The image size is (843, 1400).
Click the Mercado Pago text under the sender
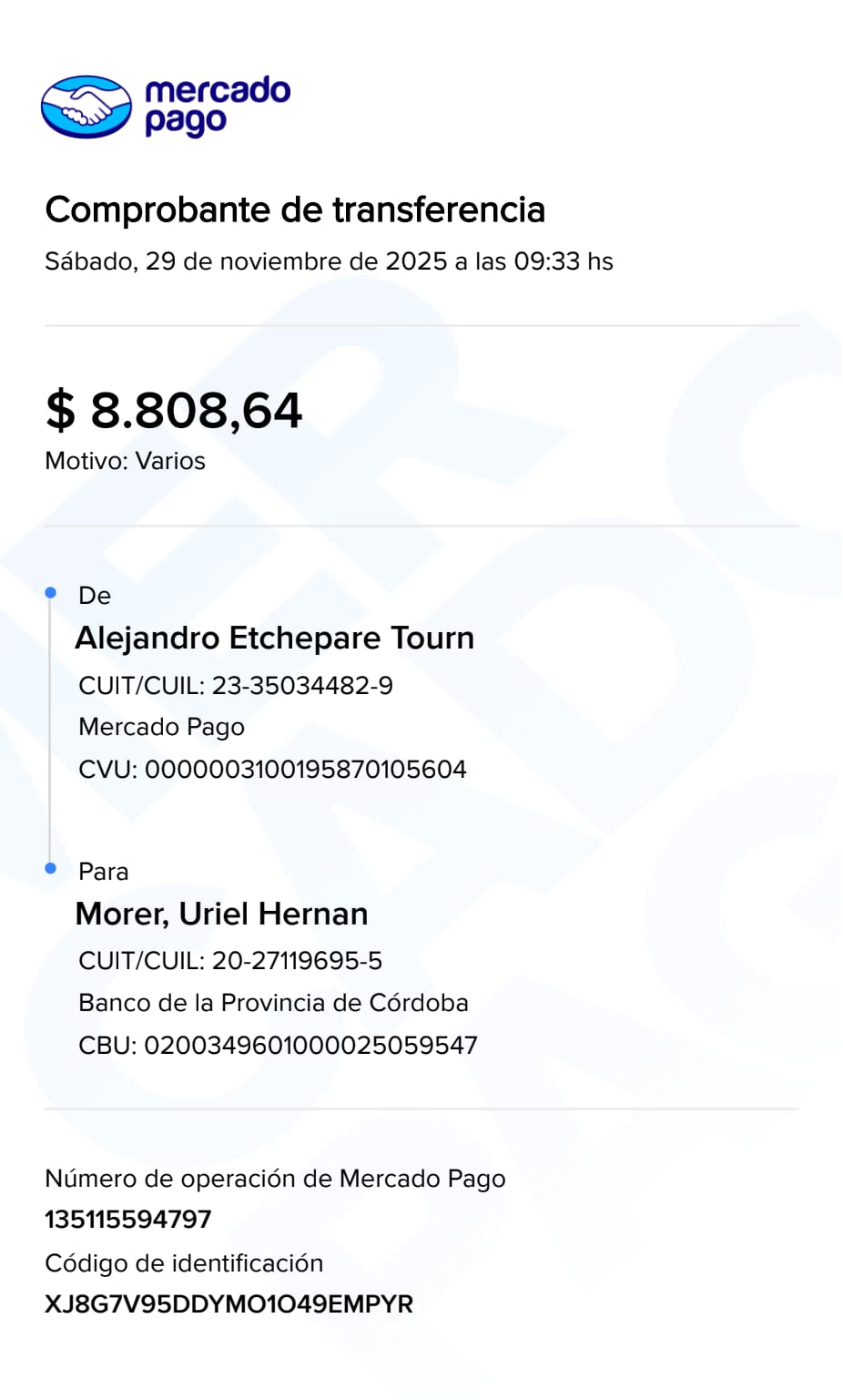click(161, 727)
